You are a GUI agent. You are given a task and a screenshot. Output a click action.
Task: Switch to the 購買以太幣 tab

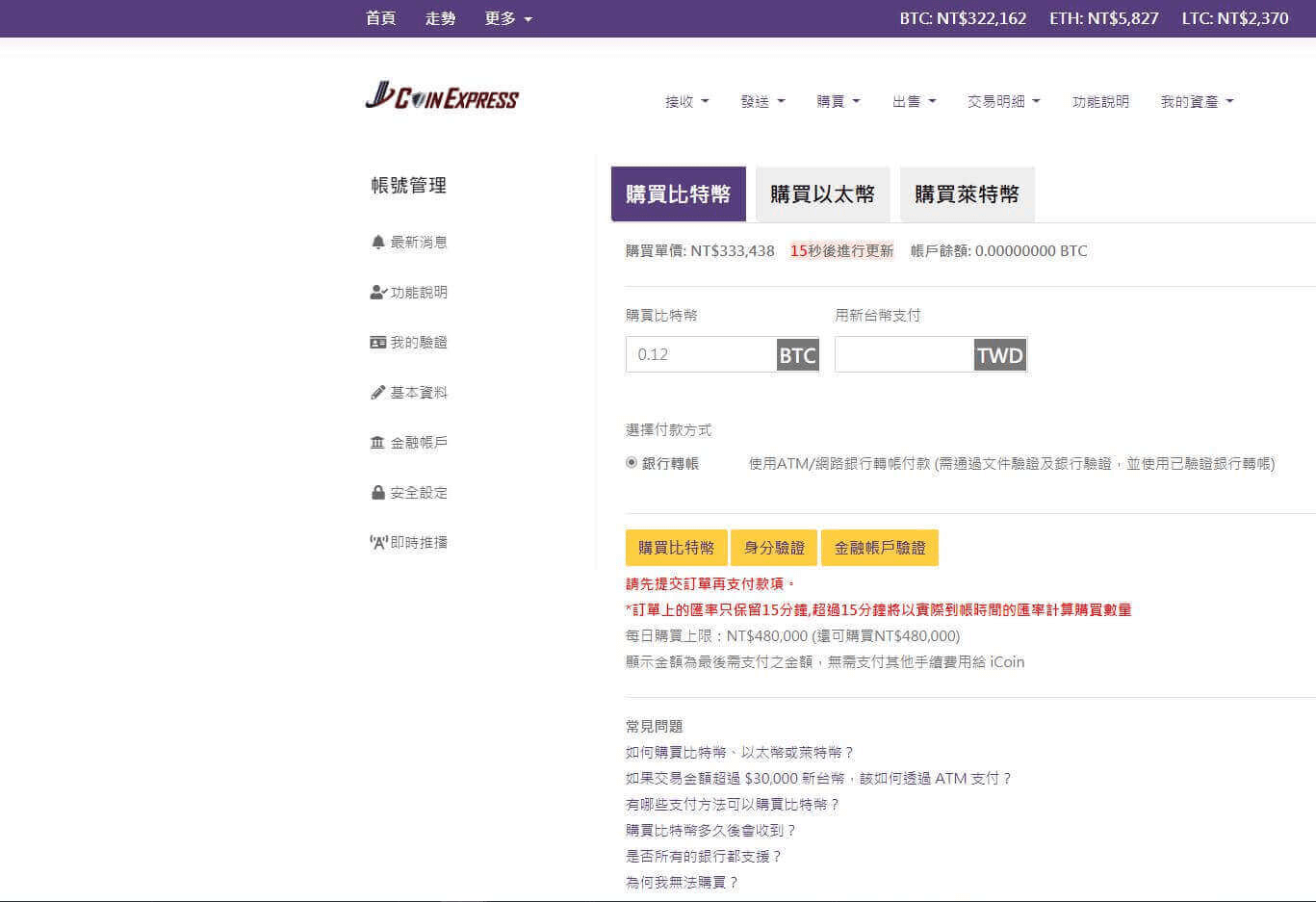coord(822,194)
